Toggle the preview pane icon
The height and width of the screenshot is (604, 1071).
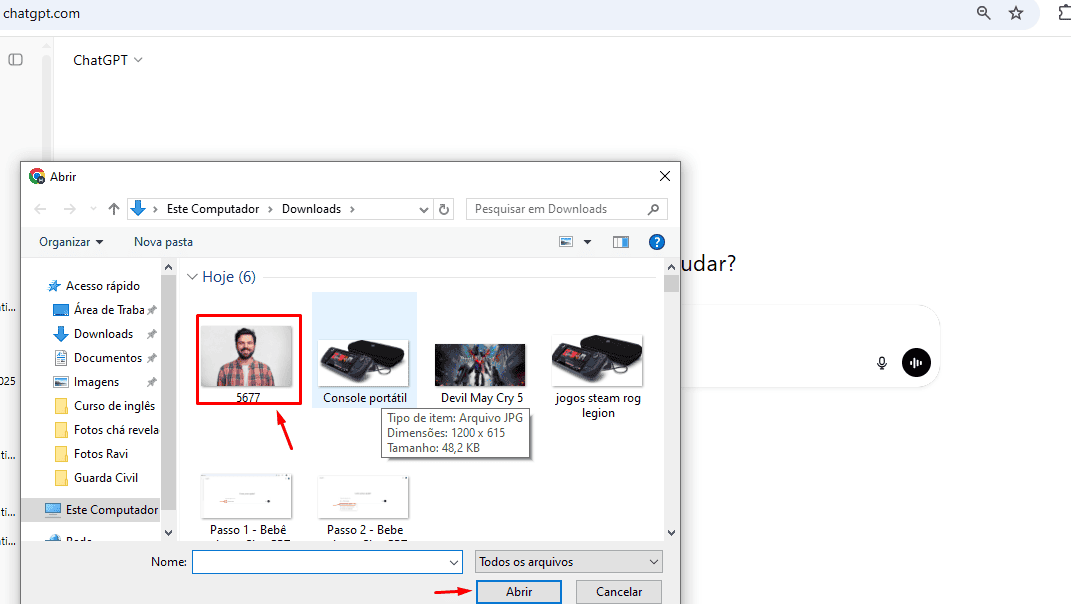621,242
